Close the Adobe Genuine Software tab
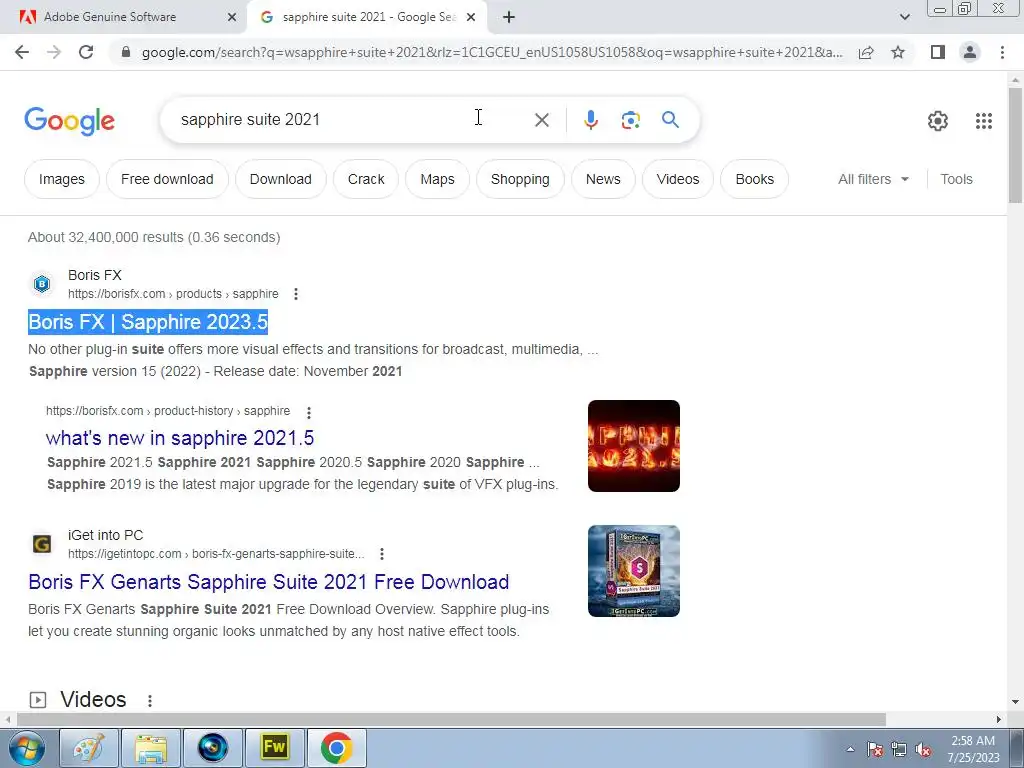This screenshot has width=1024, height=768. click(232, 18)
